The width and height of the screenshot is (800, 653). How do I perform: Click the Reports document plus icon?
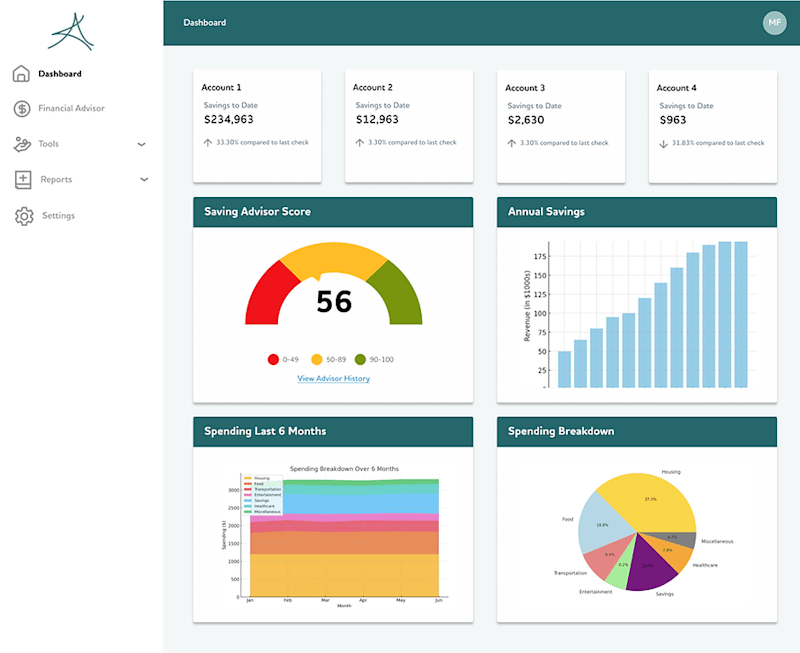[23, 180]
